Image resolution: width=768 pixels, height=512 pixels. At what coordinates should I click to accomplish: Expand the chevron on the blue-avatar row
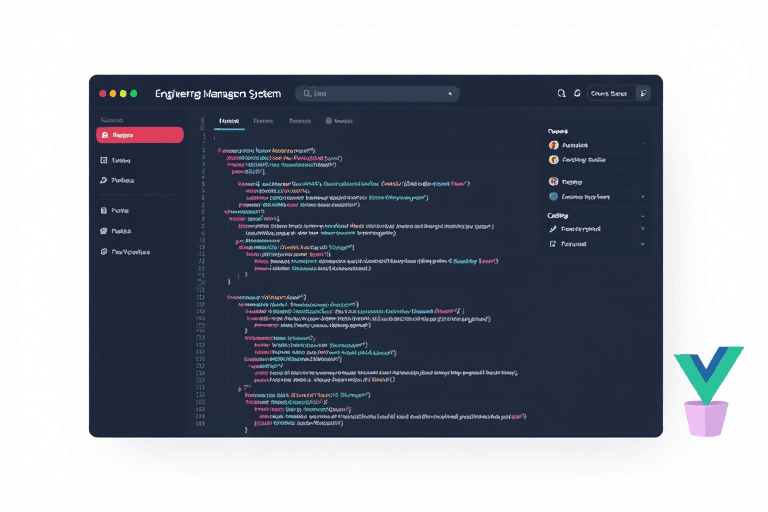tap(642, 197)
